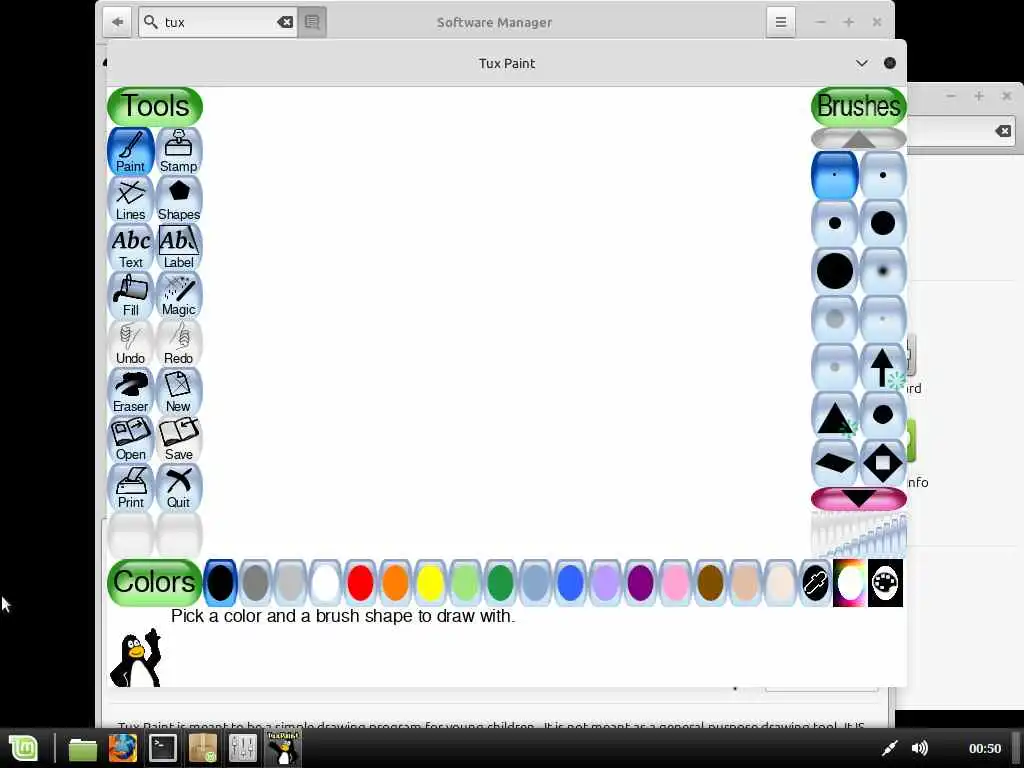1024x768 pixels.
Task: Choose the upward arrow brush
Action: pyautogui.click(x=883, y=367)
